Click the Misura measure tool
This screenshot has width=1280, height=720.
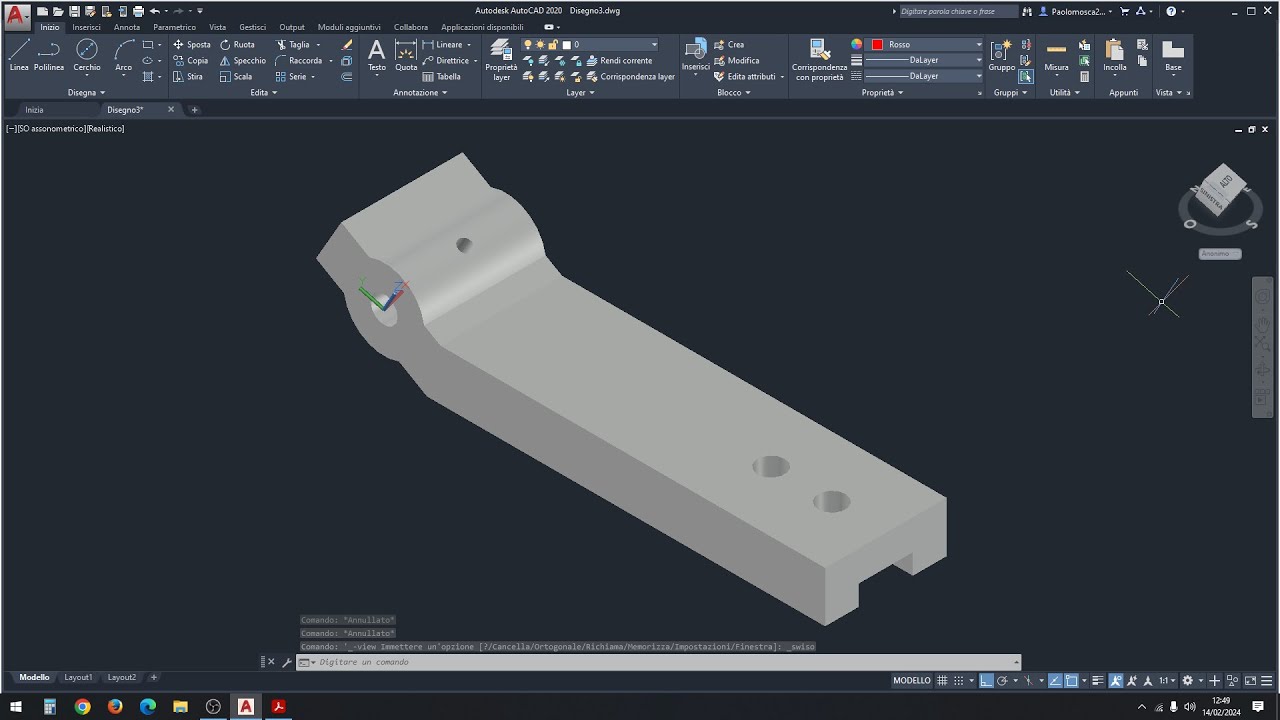point(1056,56)
